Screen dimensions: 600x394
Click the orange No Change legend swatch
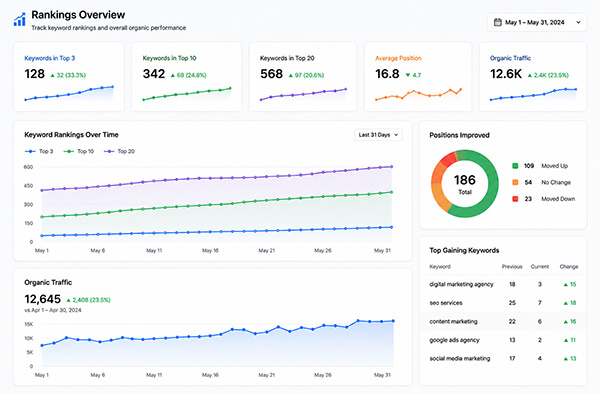[x=515, y=182]
